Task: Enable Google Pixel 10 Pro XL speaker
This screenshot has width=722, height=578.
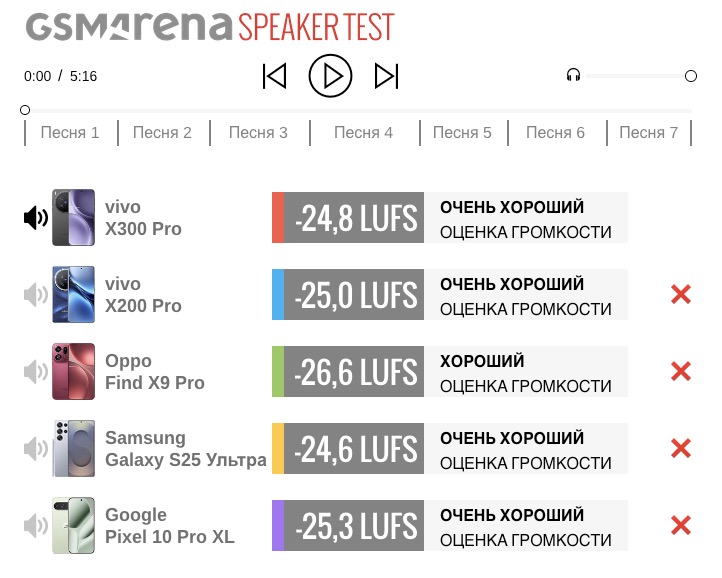Action: point(35,525)
